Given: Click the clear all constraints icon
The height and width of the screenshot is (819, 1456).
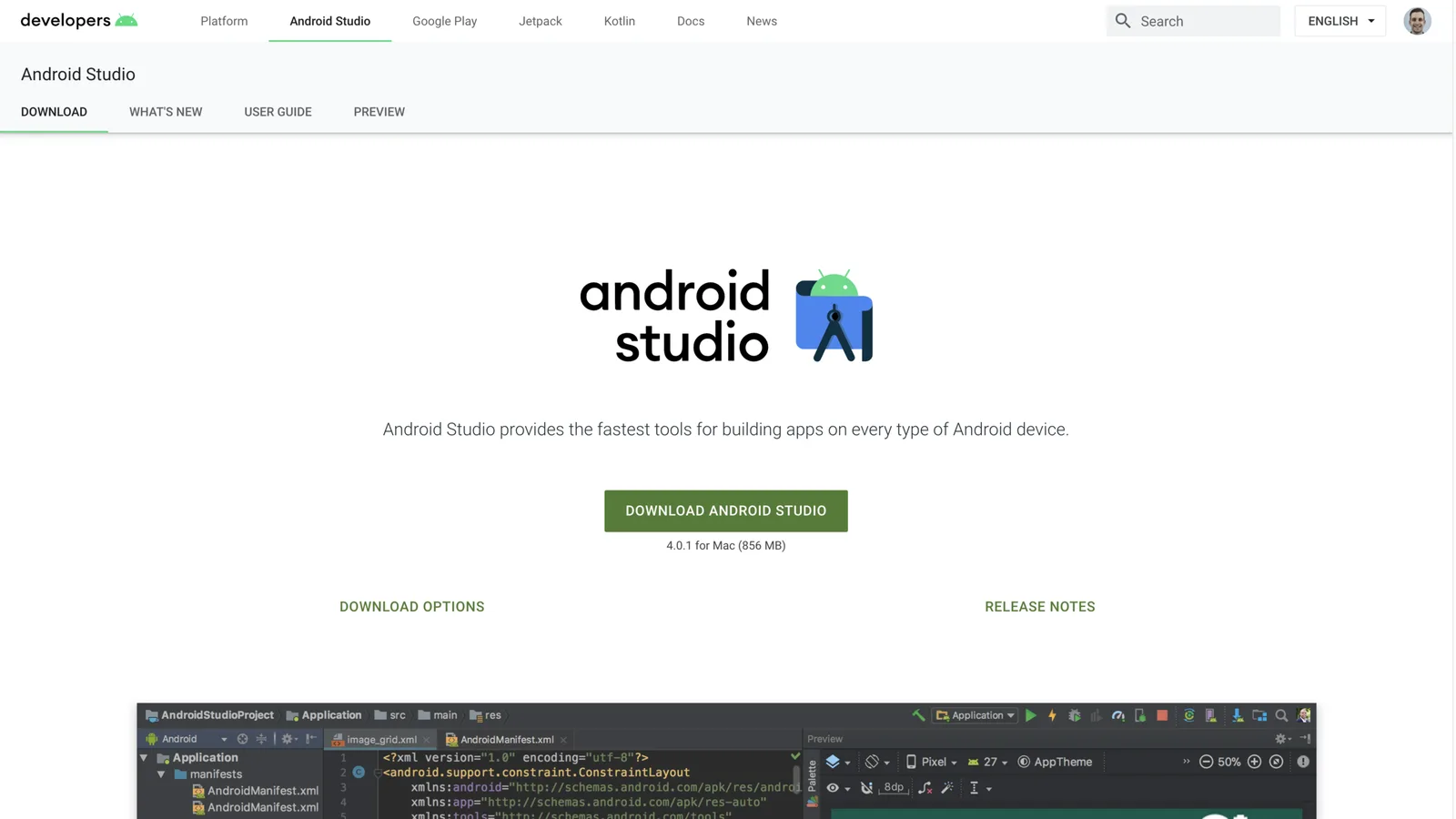Looking at the screenshot, I should pos(925,788).
